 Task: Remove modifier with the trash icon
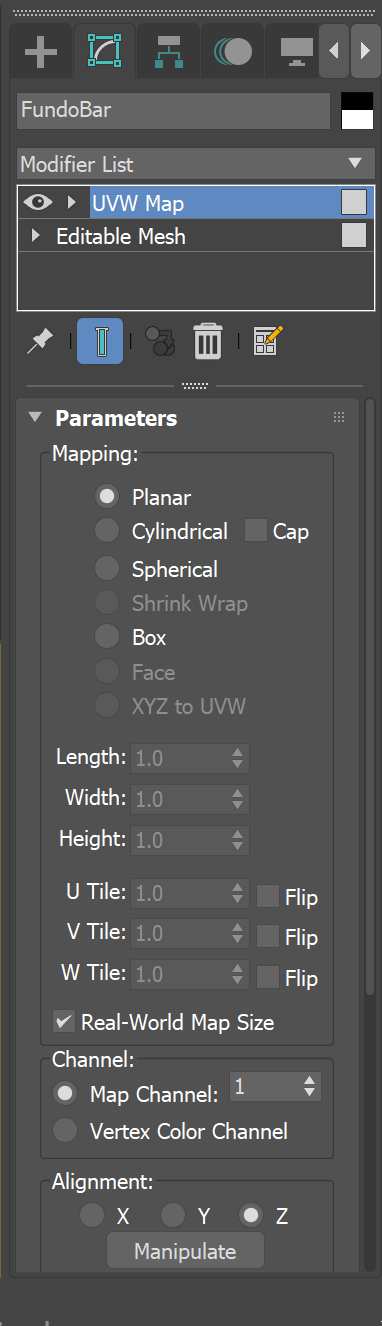207,341
